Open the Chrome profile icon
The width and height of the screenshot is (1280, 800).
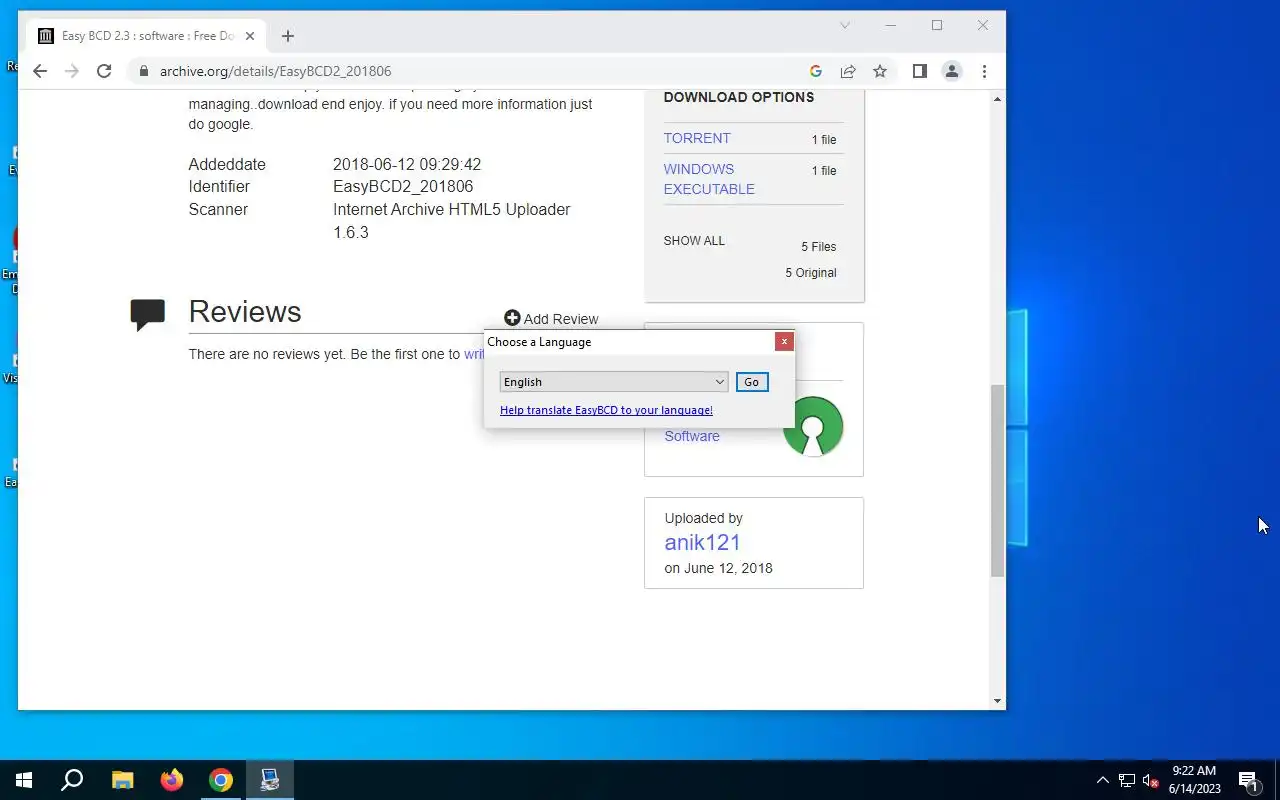pos(952,71)
